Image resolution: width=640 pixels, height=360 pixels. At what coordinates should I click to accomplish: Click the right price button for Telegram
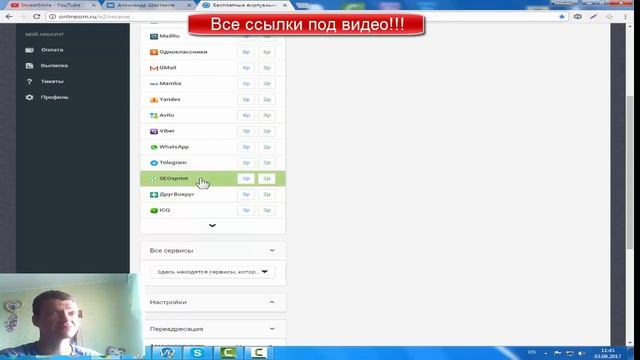[267, 163]
